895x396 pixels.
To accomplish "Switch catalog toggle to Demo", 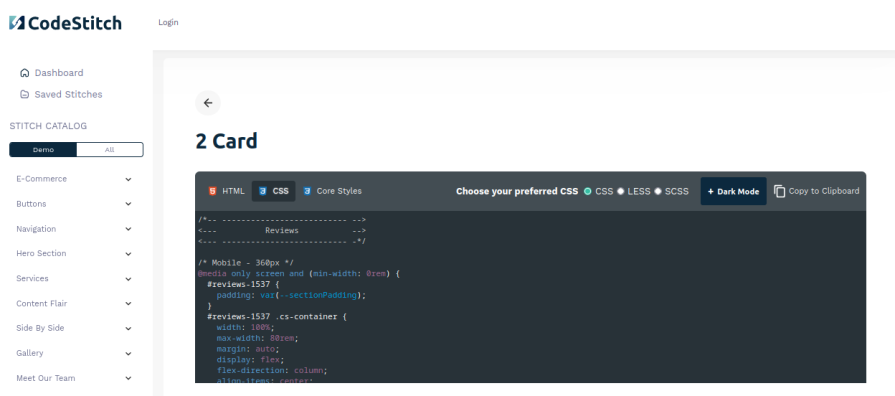I will [43, 149].
